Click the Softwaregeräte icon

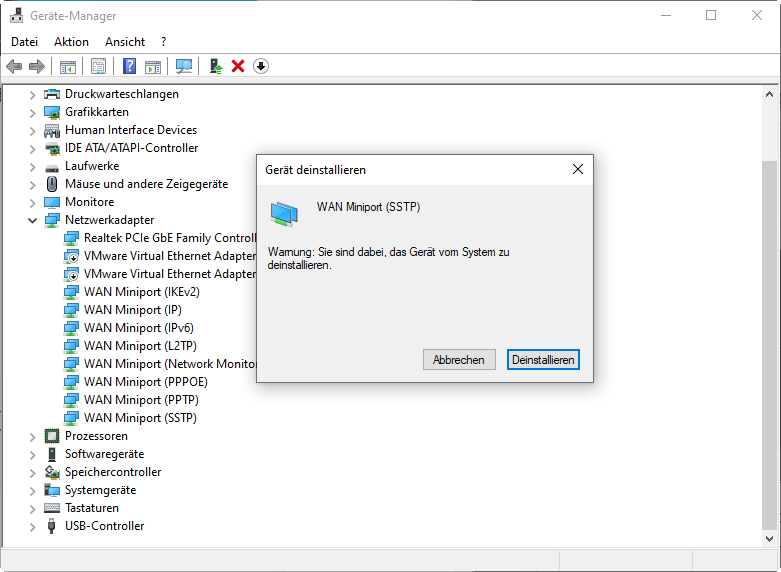point(52,454)
